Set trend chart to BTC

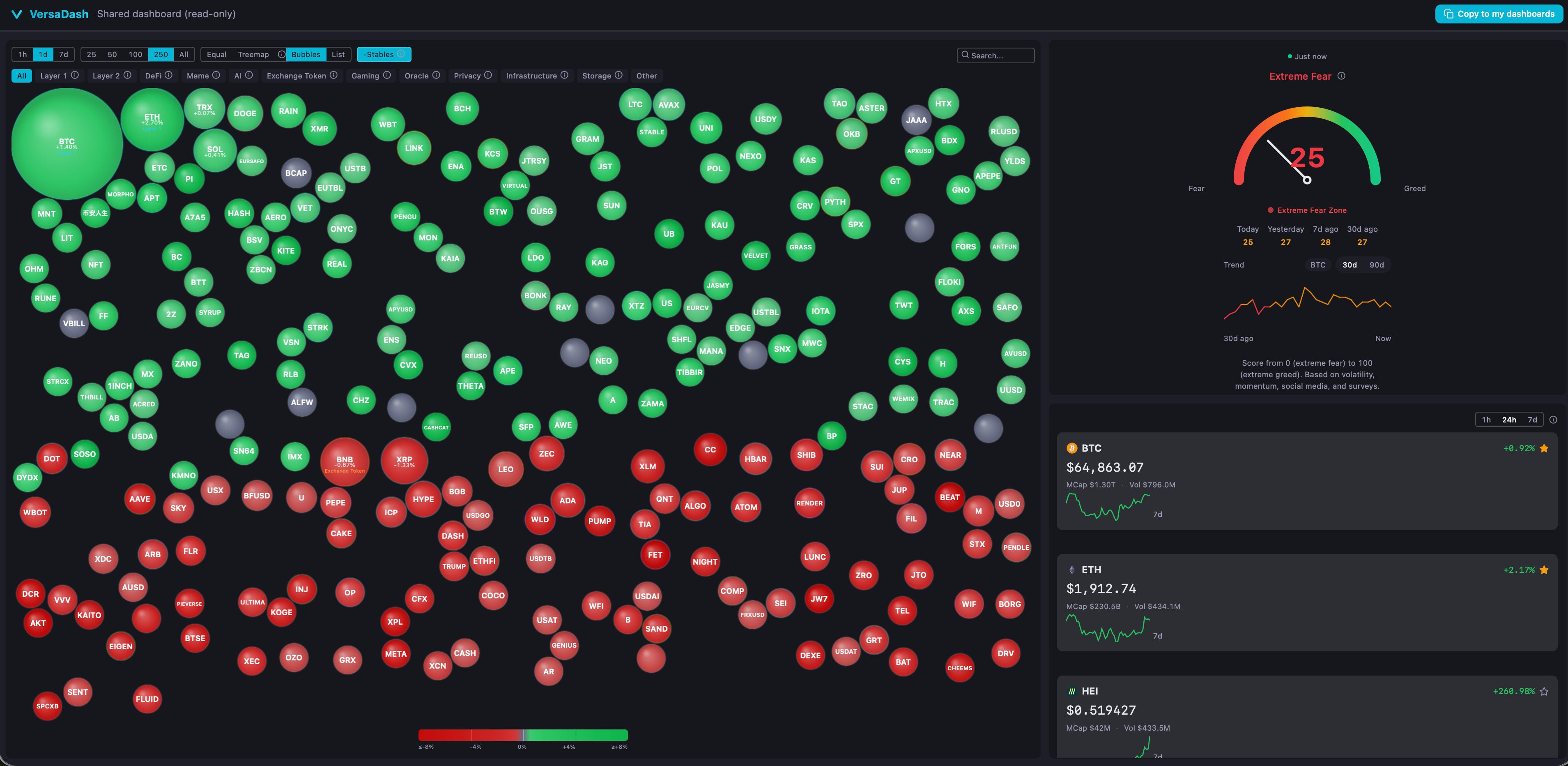click(x=1318, y=265)
